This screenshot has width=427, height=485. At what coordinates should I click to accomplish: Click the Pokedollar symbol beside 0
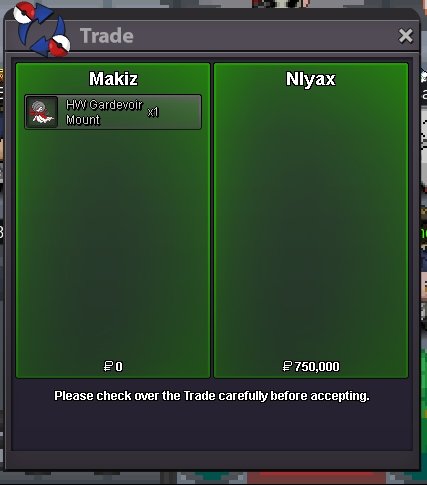[108, 366]
